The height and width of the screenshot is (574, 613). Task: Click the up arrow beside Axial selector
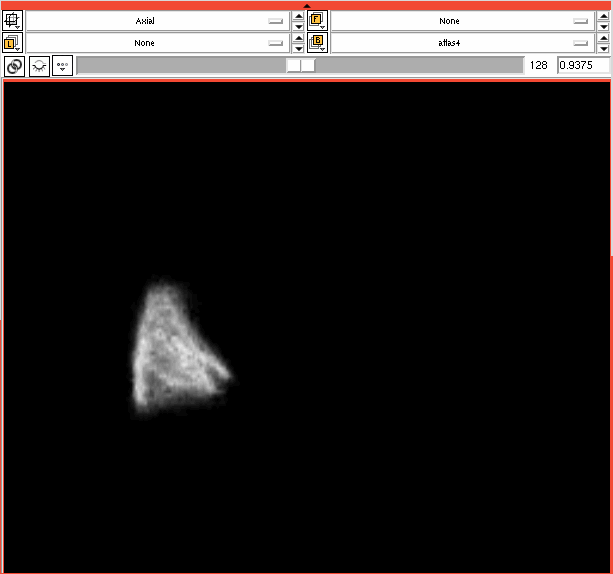coord(298,15)
